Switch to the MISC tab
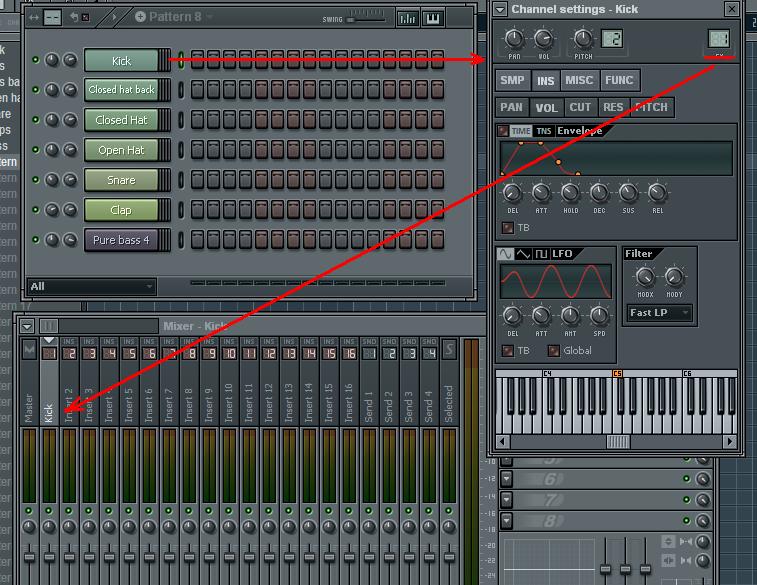Image resolution: width=757 pixels, height=585 pixels. coord(579,81)
